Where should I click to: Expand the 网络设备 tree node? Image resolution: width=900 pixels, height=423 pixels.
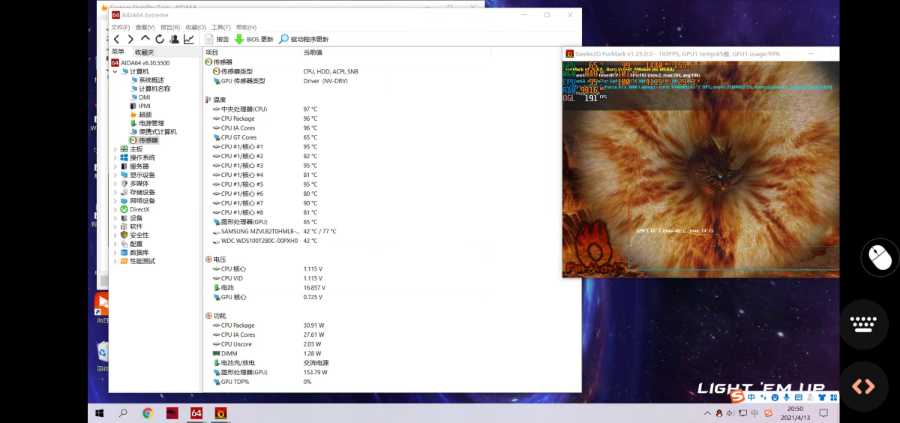115,200
